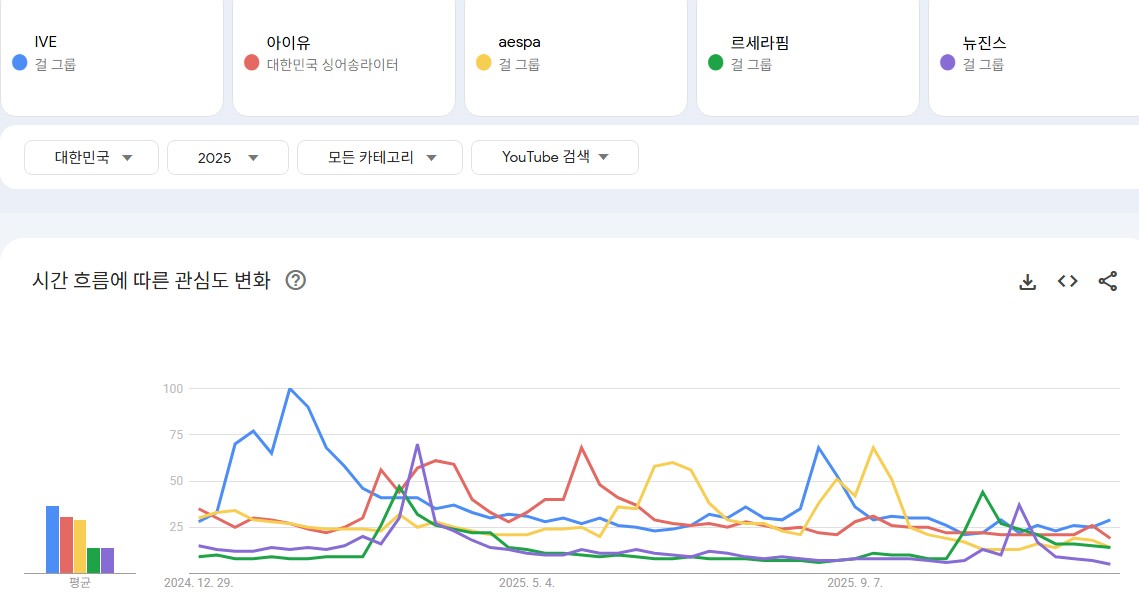1139x602 pixels.
Task: Click the blue IVE color dot
Action: tap(19, 63)
